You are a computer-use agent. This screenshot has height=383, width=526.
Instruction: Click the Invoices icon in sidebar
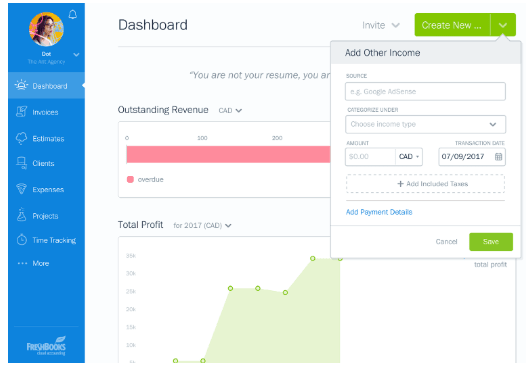tap(21, 111)
